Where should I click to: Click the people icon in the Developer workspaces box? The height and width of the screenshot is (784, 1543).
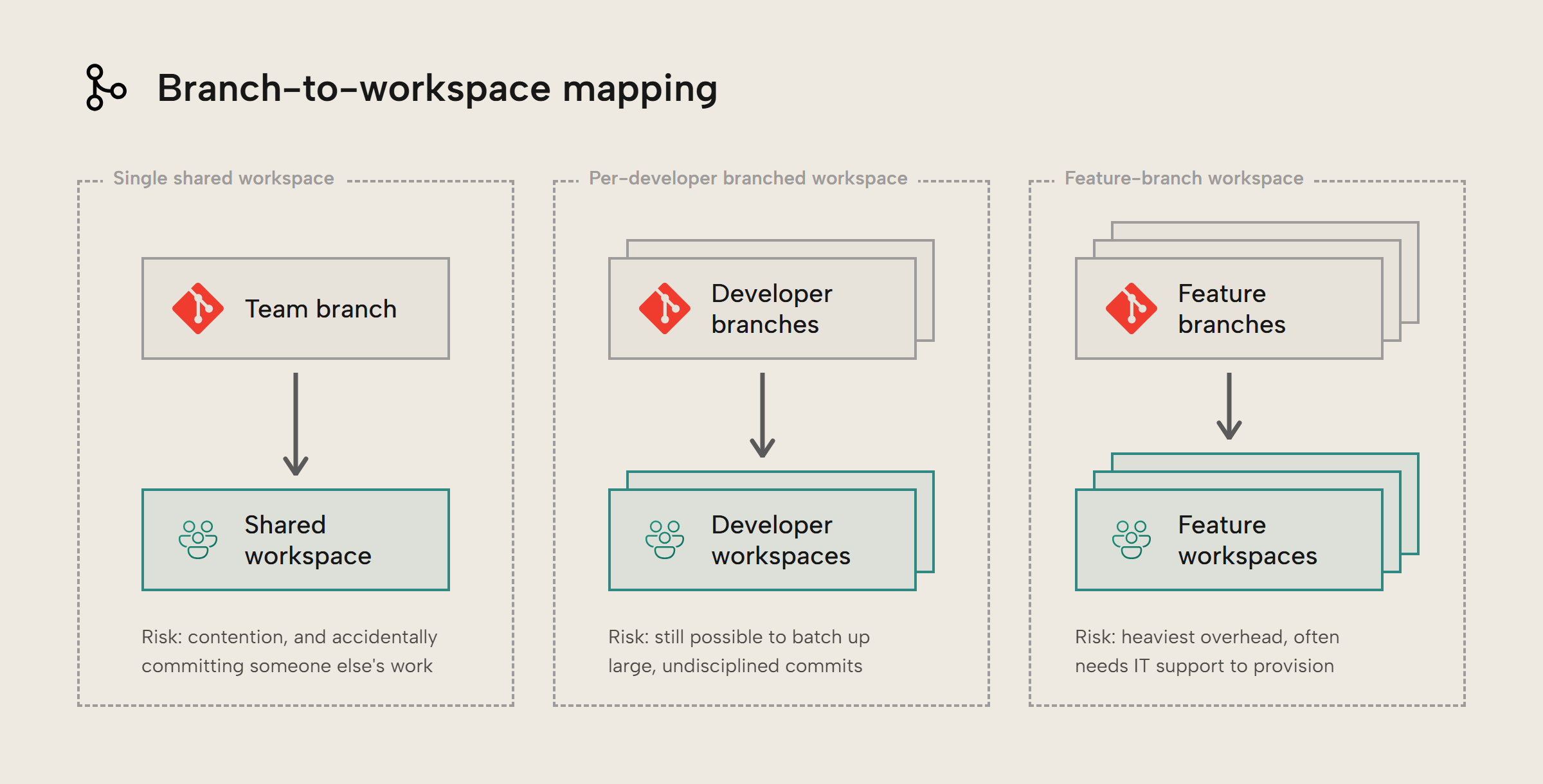point(665,540)
